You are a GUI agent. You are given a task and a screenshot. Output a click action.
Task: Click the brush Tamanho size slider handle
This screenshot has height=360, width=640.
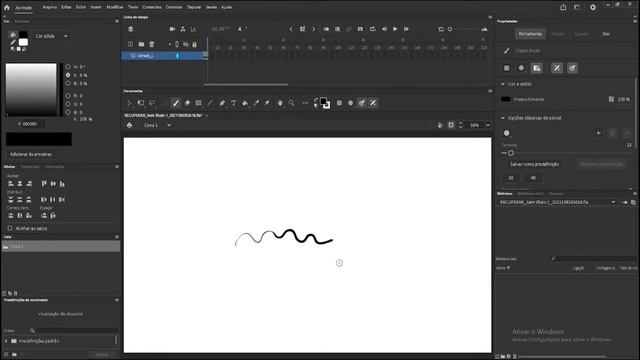(x=511, y=153)
